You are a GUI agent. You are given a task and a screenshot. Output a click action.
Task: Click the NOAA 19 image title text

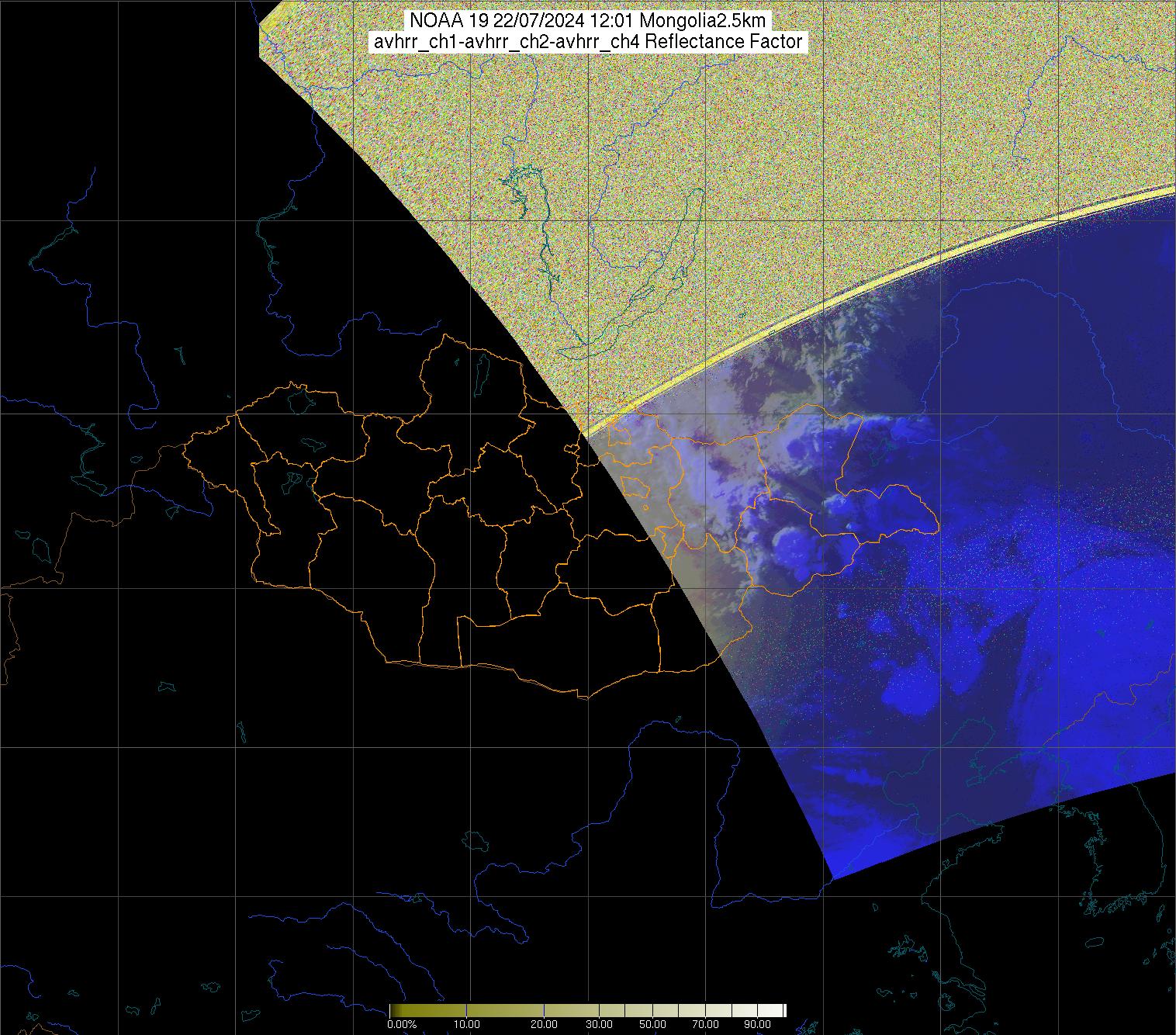(587, 21)
